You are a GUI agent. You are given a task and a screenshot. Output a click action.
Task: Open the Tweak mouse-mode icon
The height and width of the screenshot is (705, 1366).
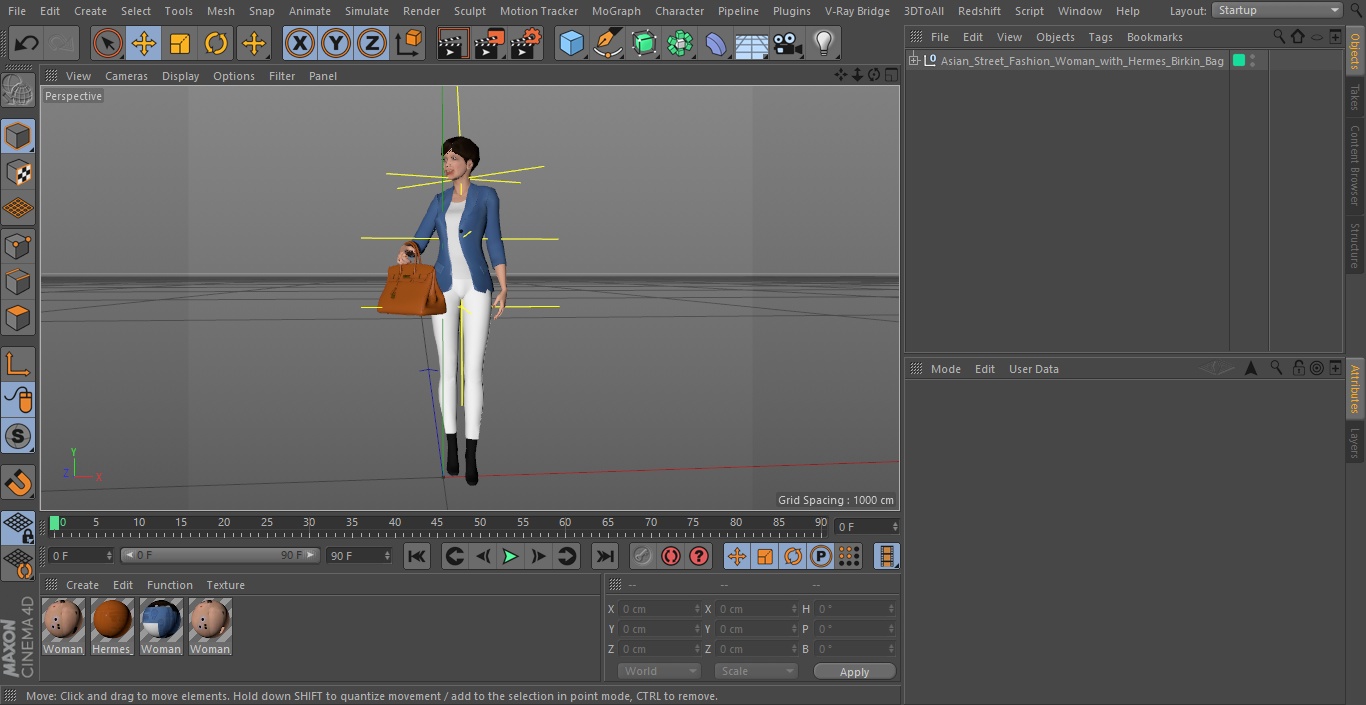[18, 400]
